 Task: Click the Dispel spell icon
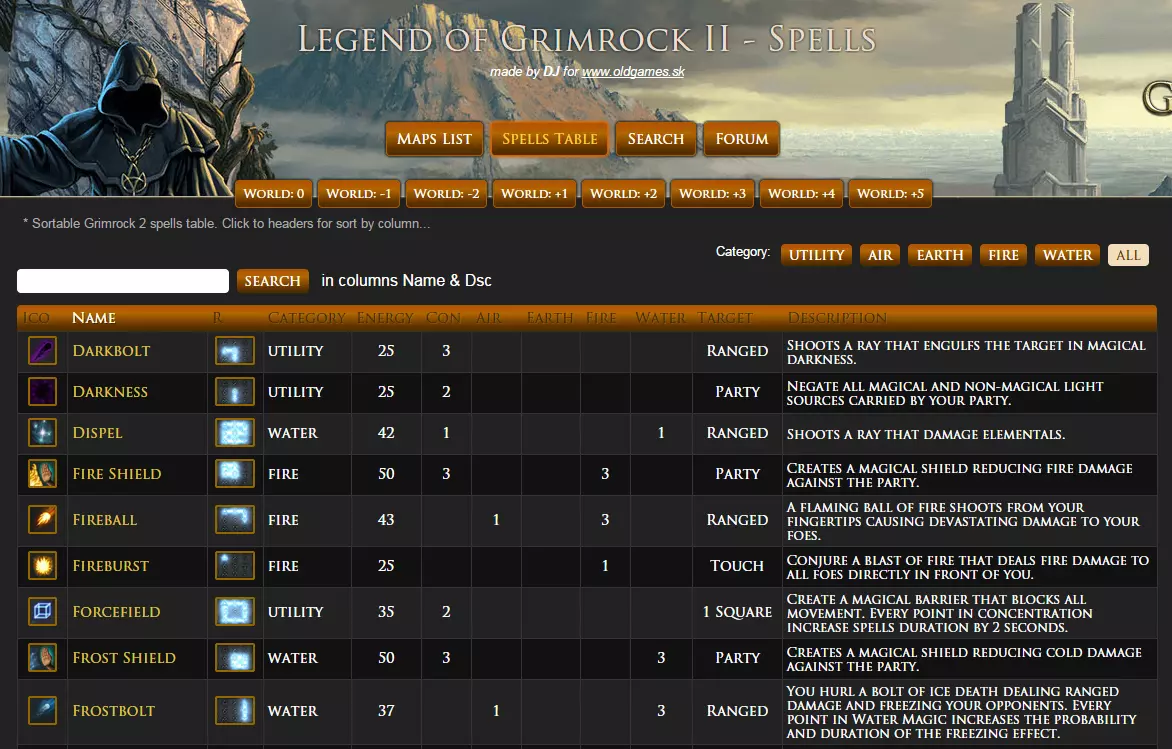[43, 433]
